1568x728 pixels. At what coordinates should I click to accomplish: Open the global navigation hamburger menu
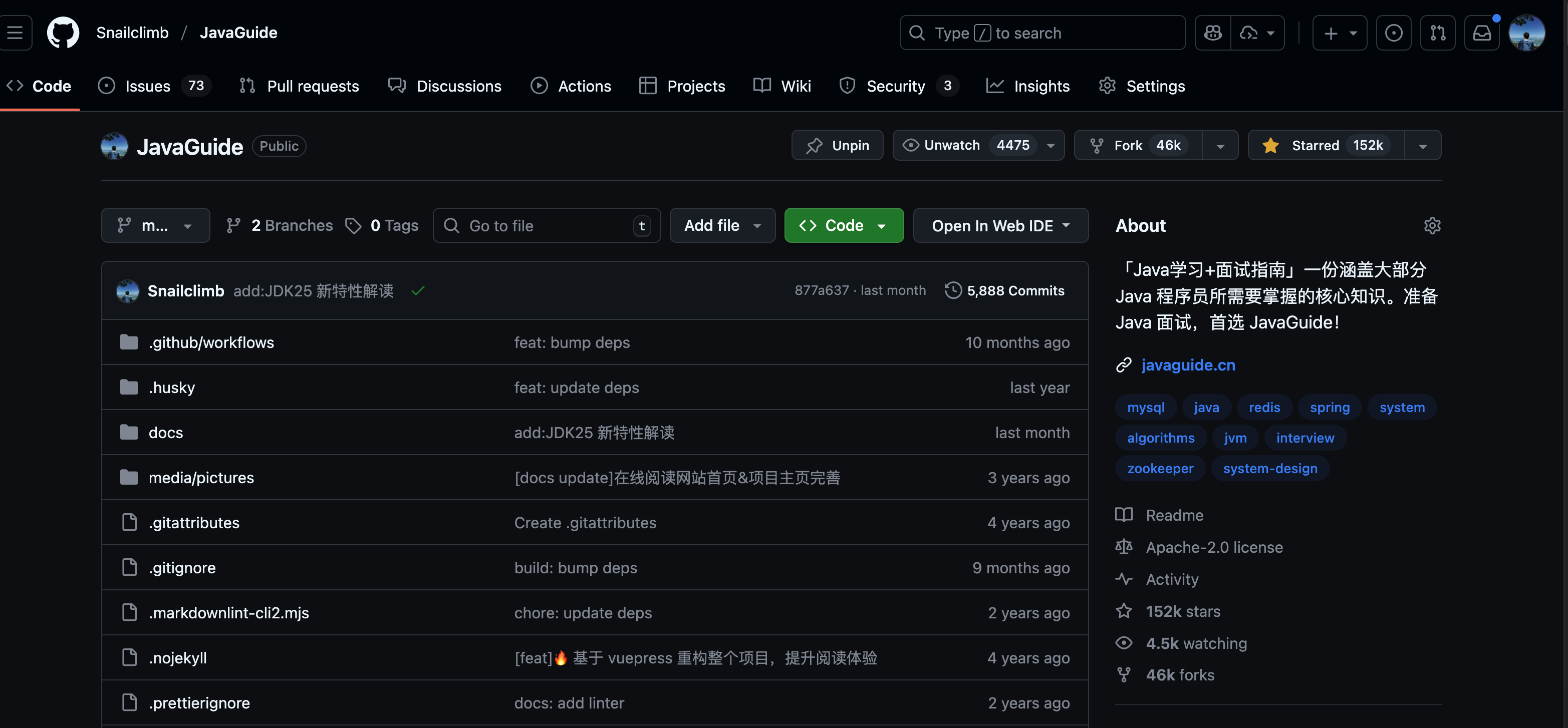(16, 33)
